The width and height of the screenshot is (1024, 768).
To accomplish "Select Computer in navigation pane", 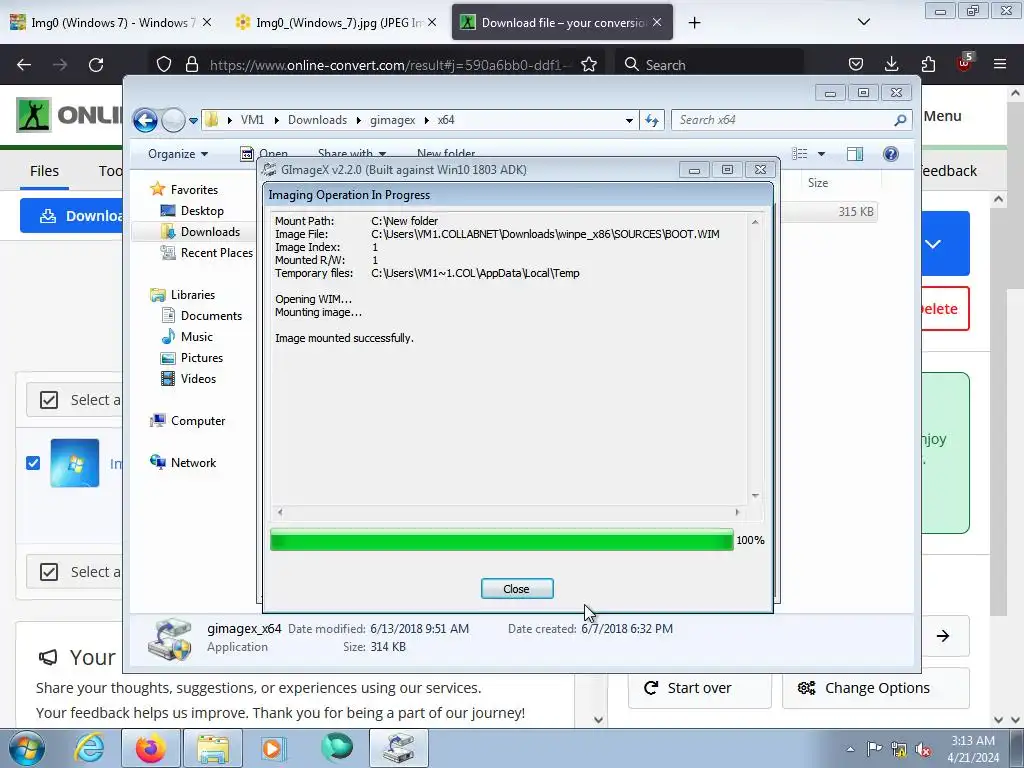I will [x=198, y=421].
